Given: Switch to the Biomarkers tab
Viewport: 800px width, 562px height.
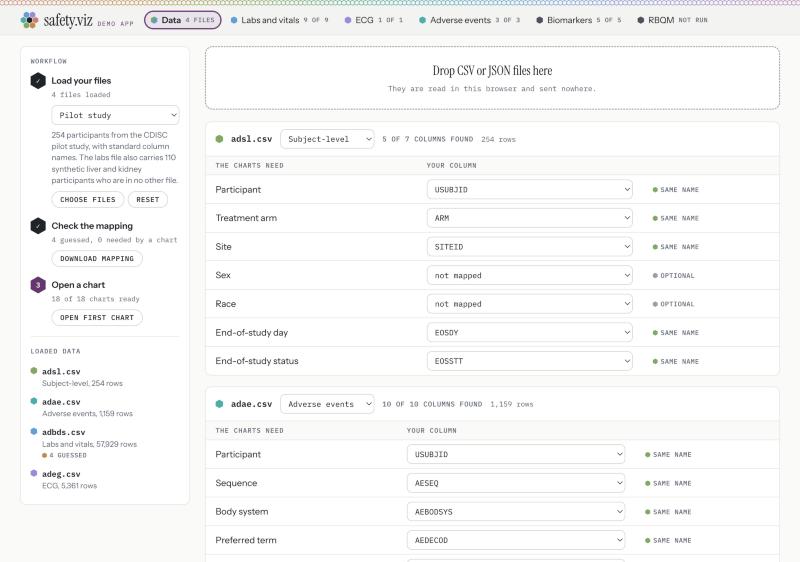Looking at the screenshot, I should point(579,20).
